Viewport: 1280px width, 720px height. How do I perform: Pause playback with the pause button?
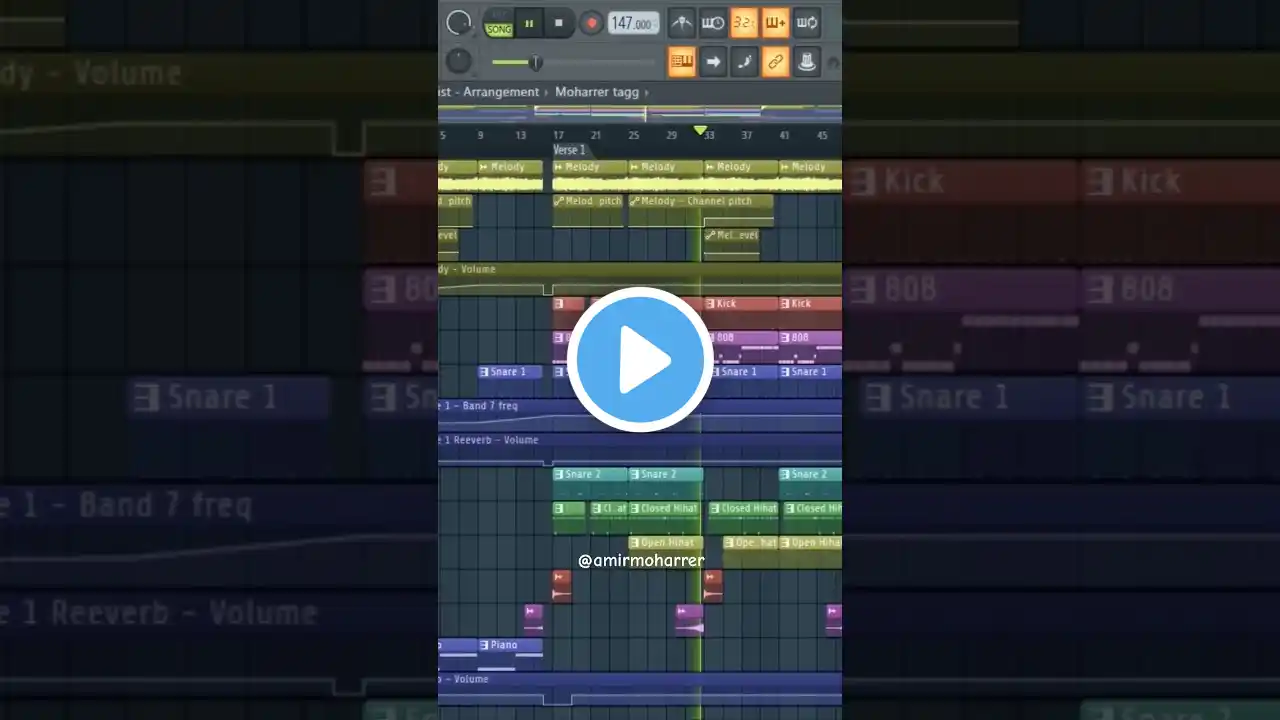(x=529, y=22)
